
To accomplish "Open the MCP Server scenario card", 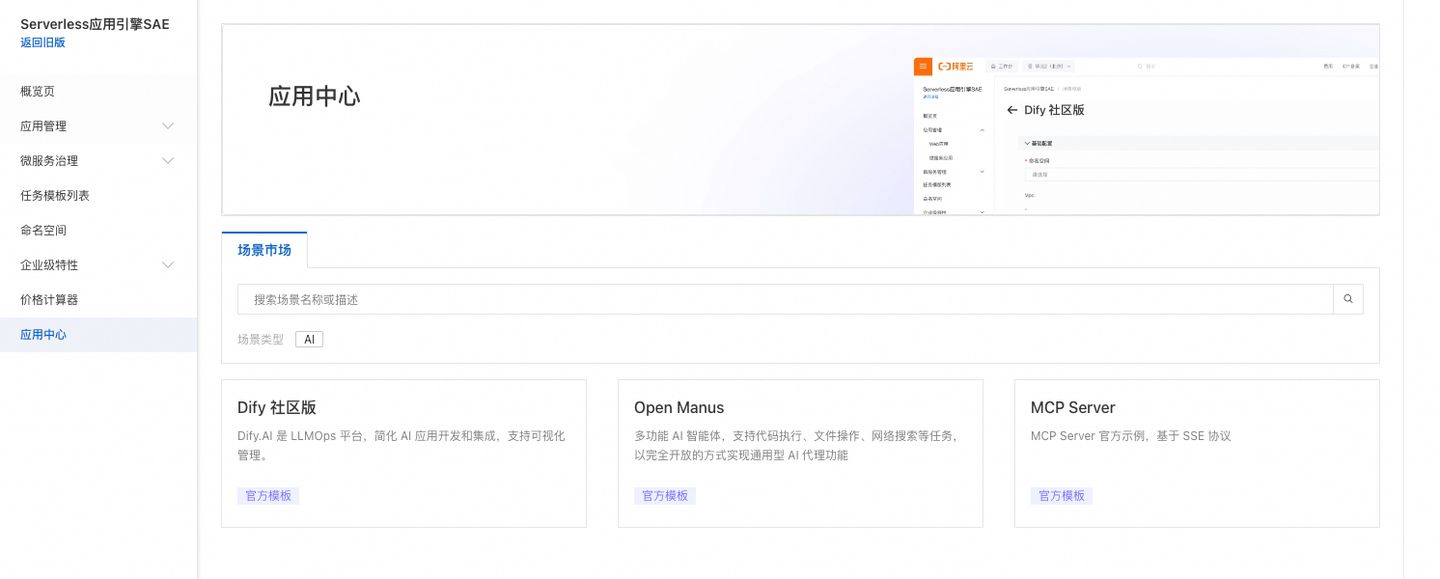I will pyautogui.click(x=1196, y=452).
